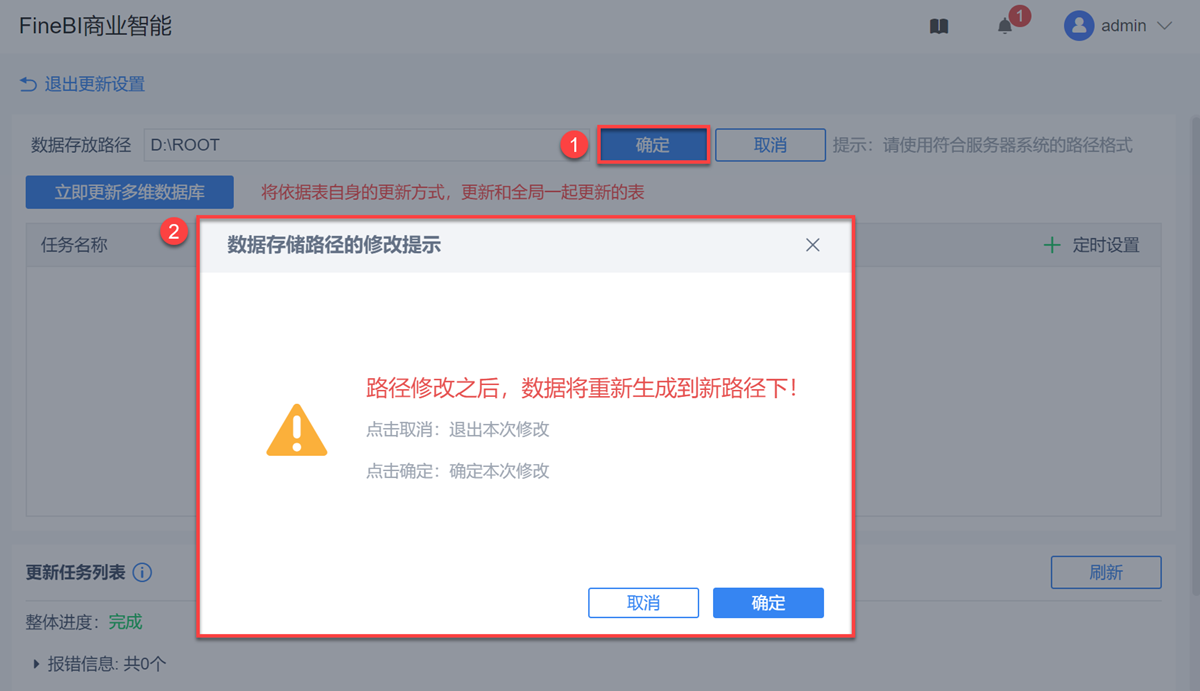Viewport: 1200px width, 691px height.
Task: Click the admin user avatar icon
Action: pos(1079,26)
